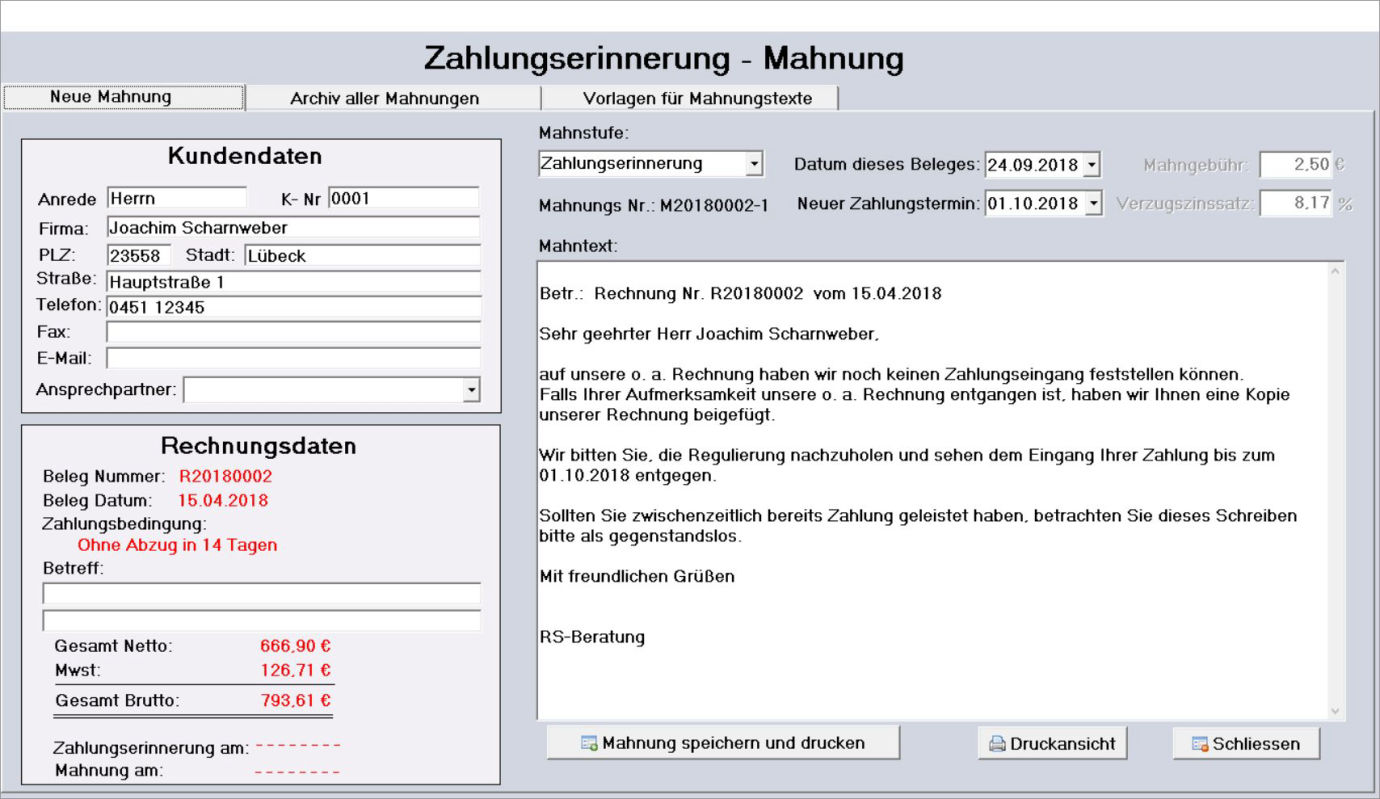
Task: Open the Ansprechpartner dropdown list
Action: [471, 390]
